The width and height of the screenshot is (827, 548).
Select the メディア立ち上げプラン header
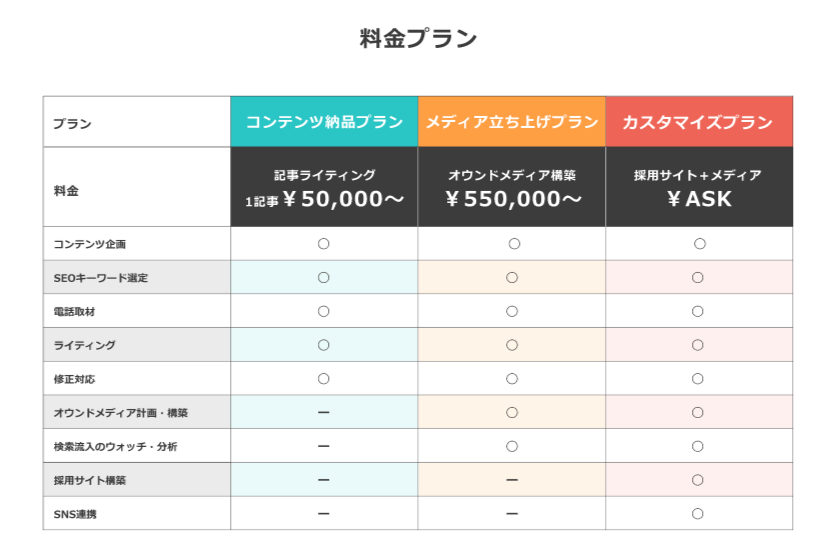512,122
